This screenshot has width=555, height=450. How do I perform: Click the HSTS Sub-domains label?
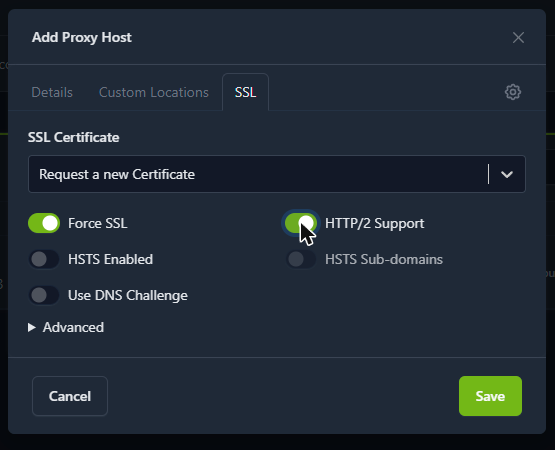click(x=384, y=260)
